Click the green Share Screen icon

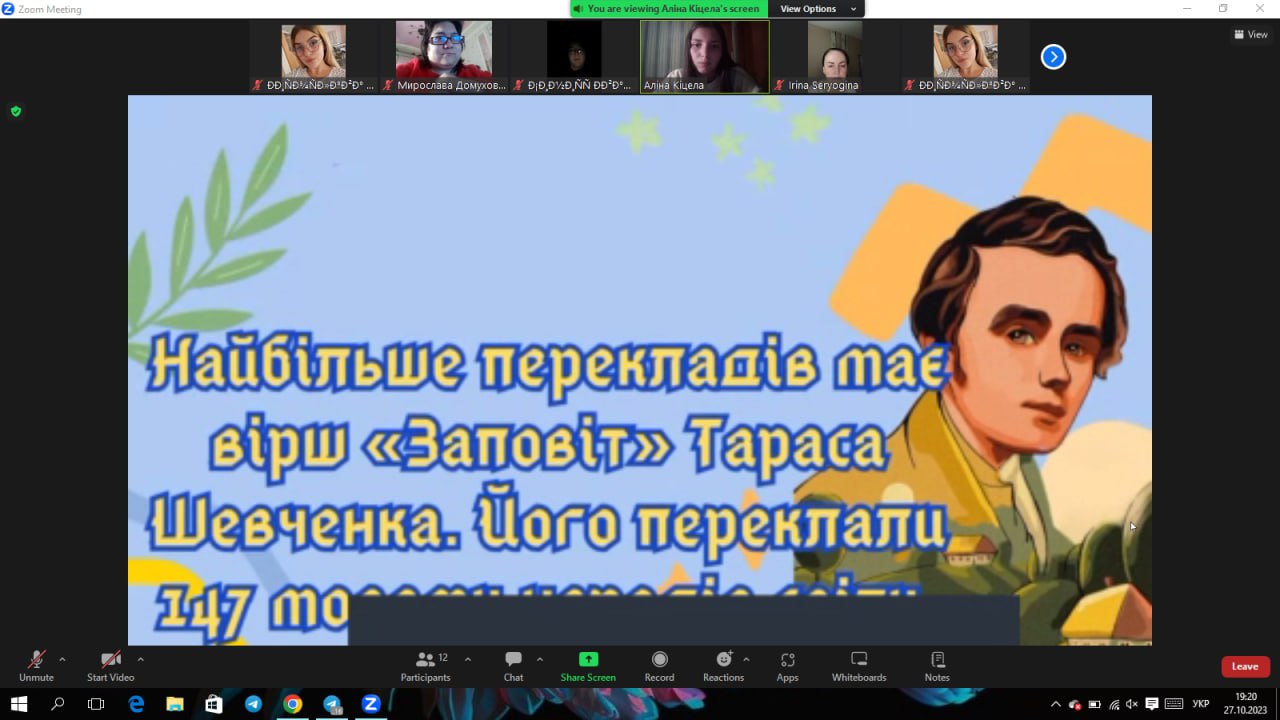[588, 659]
